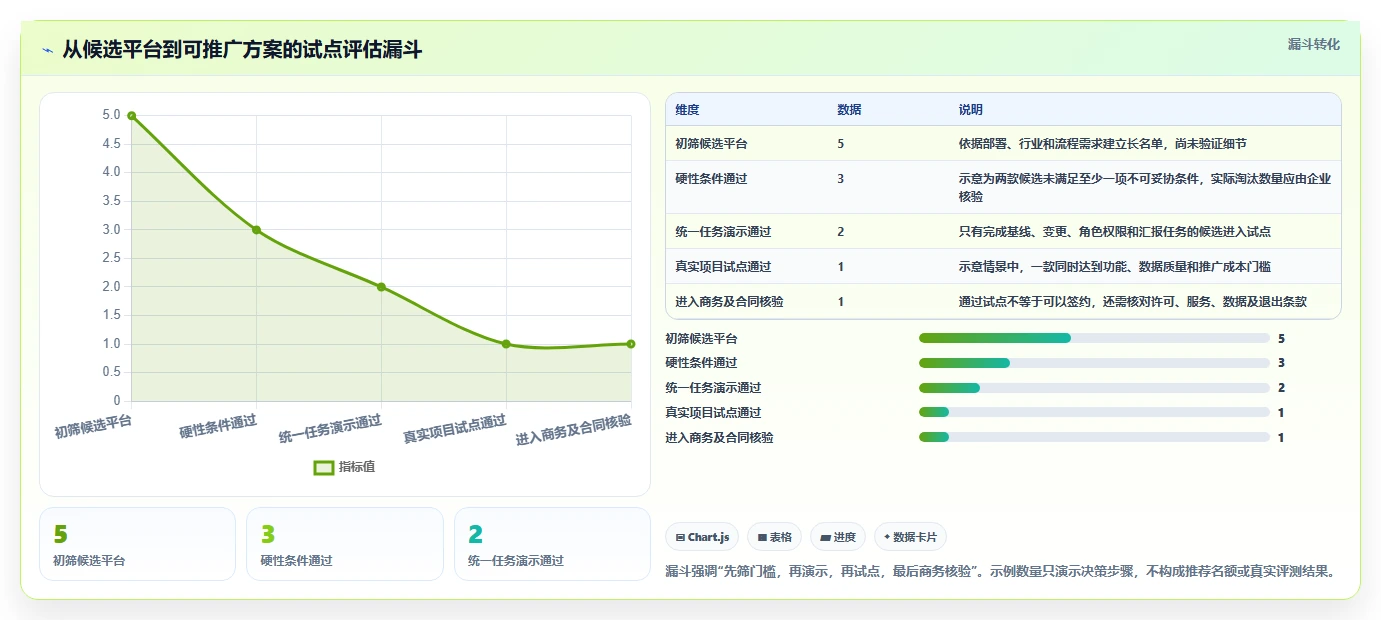The width and height of the screenshot is (1381, 620).
Task: Click the 统一任务演示通过 label beside the progress bars
Action: [713, 388]
